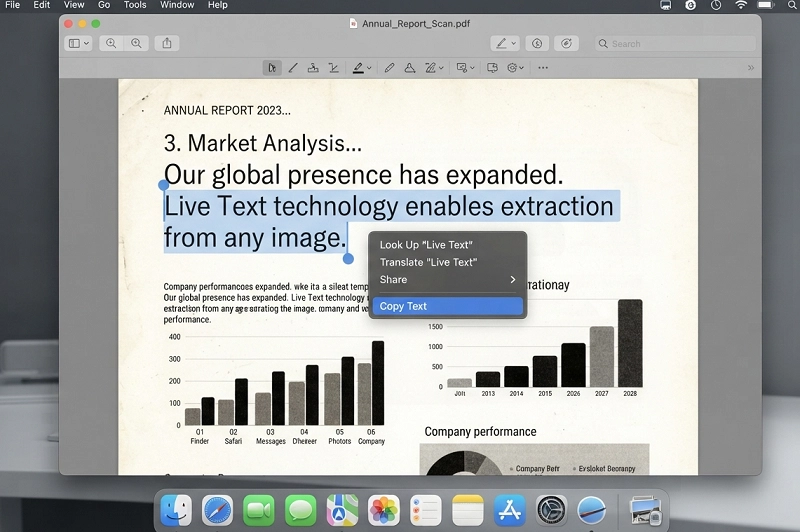Open Notes in the Dock
Image resolution: width=800 pixels, height=532 pixels.
[x=467, y=510]
